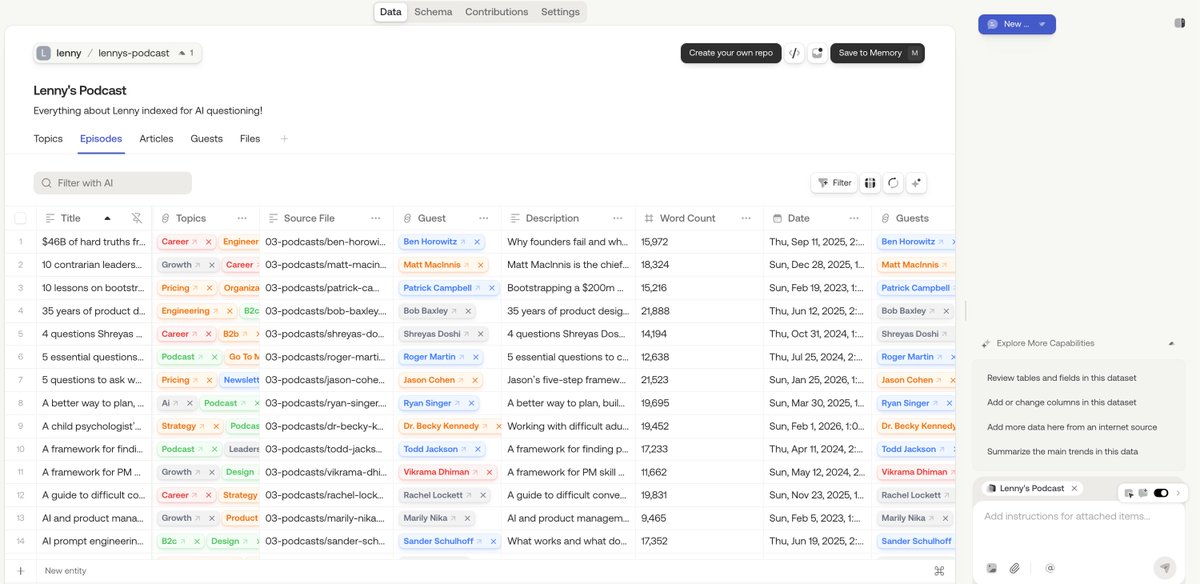Click the @ mention icon in chat box

[x=1050, y=568]
